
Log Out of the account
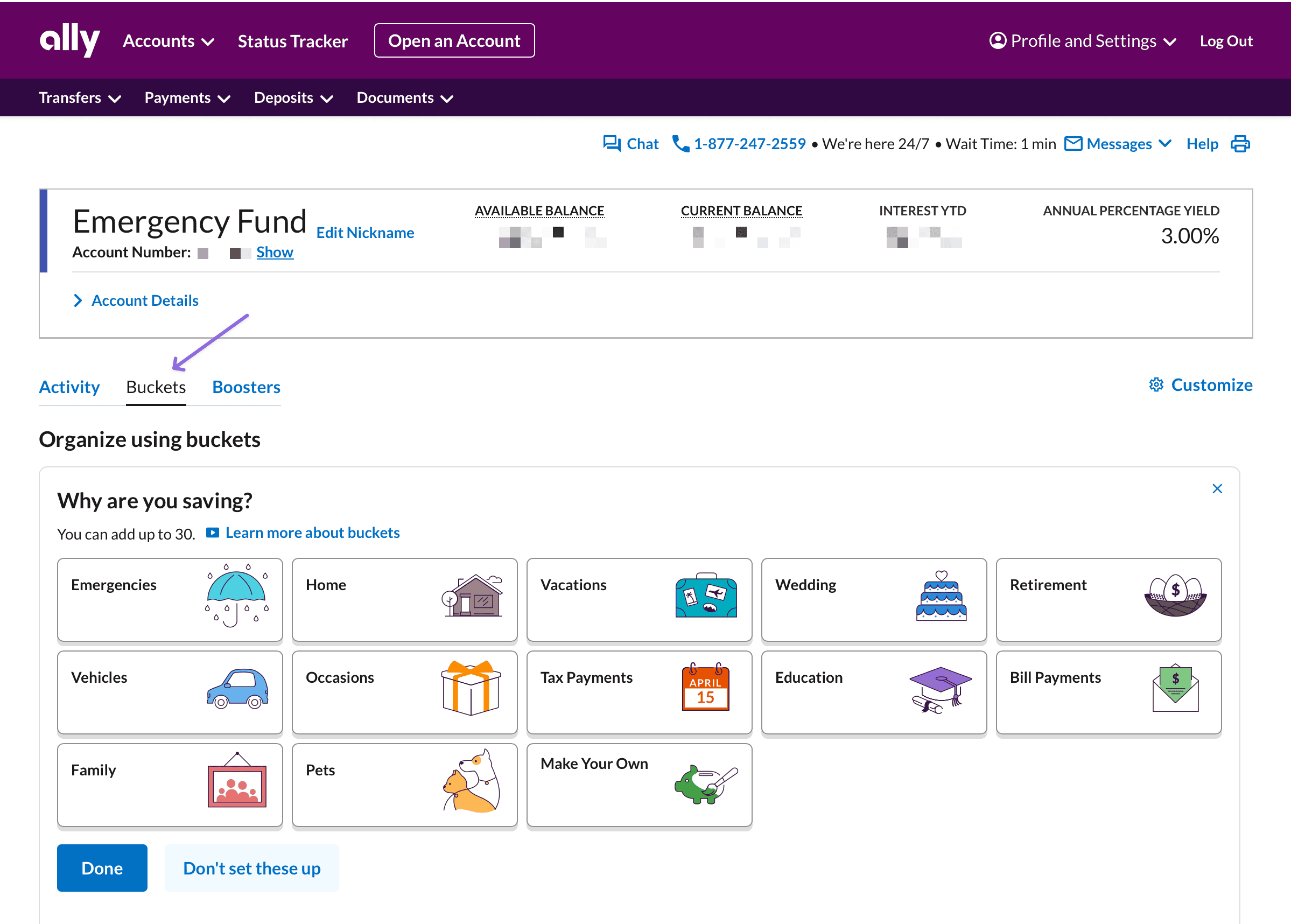(x=1226, y=41)
